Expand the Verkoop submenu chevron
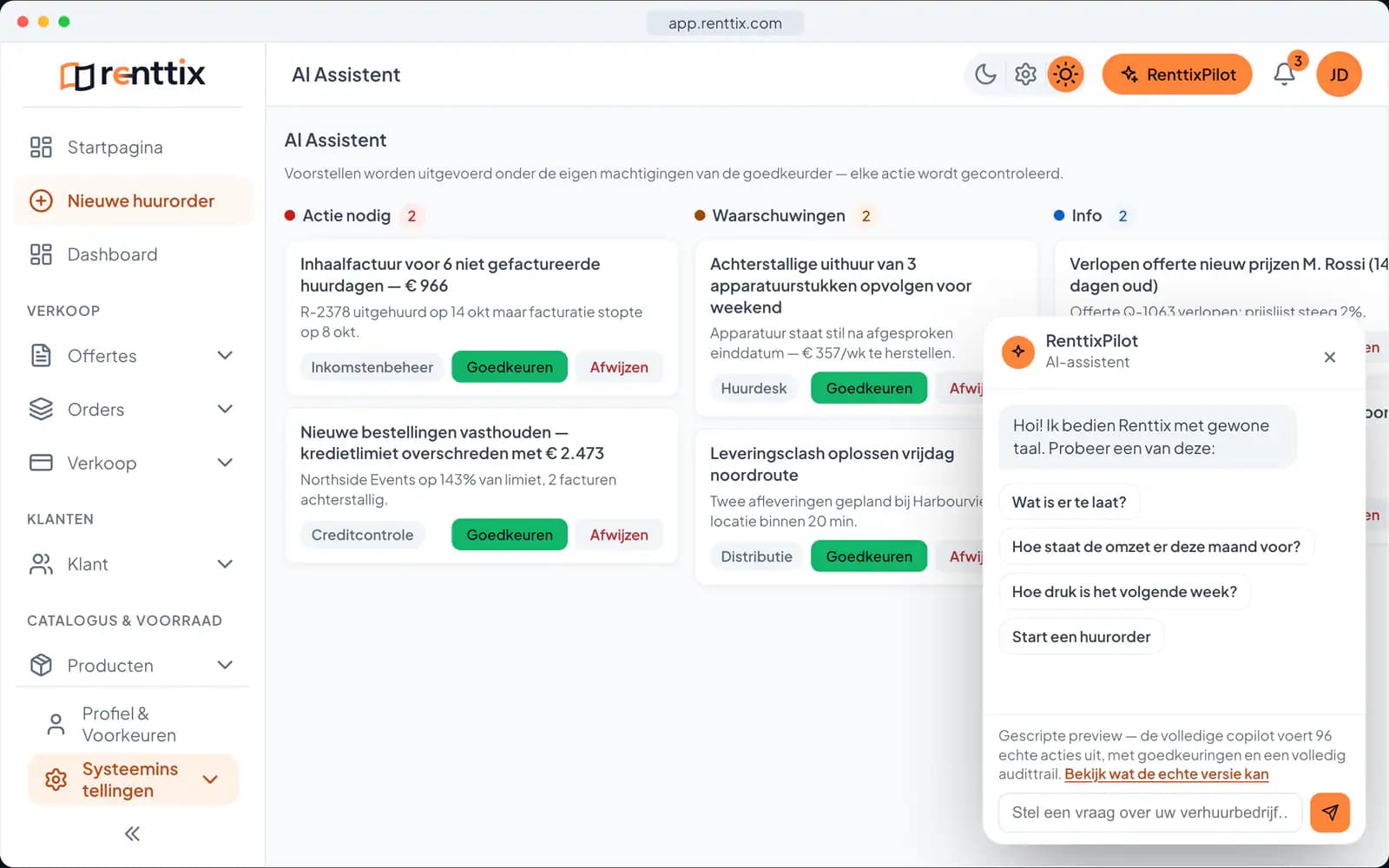Image resolution: width=1389 pixels, height=868 pixels. click(225, 463)
